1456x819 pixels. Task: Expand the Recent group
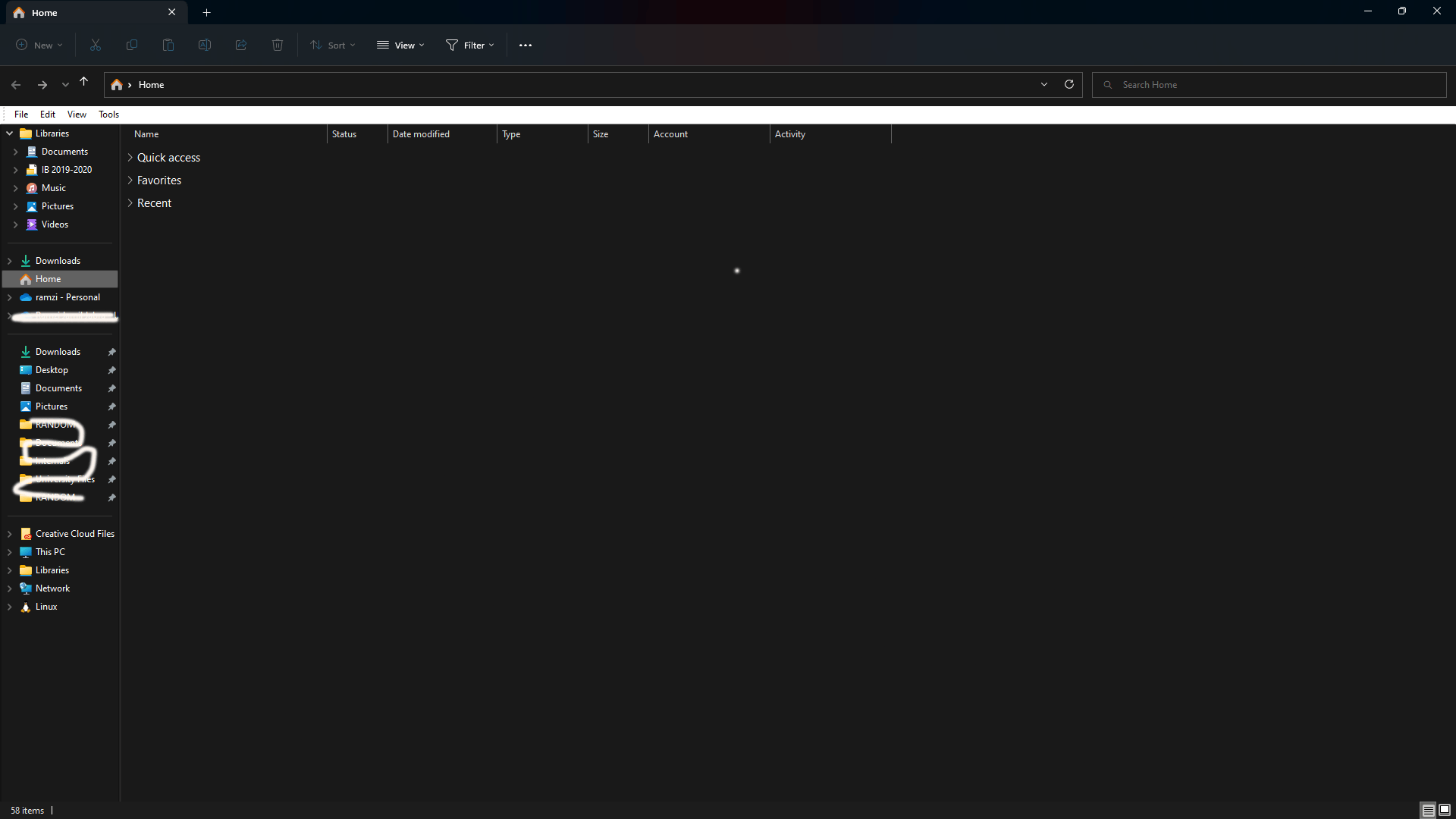pos(130,203)
